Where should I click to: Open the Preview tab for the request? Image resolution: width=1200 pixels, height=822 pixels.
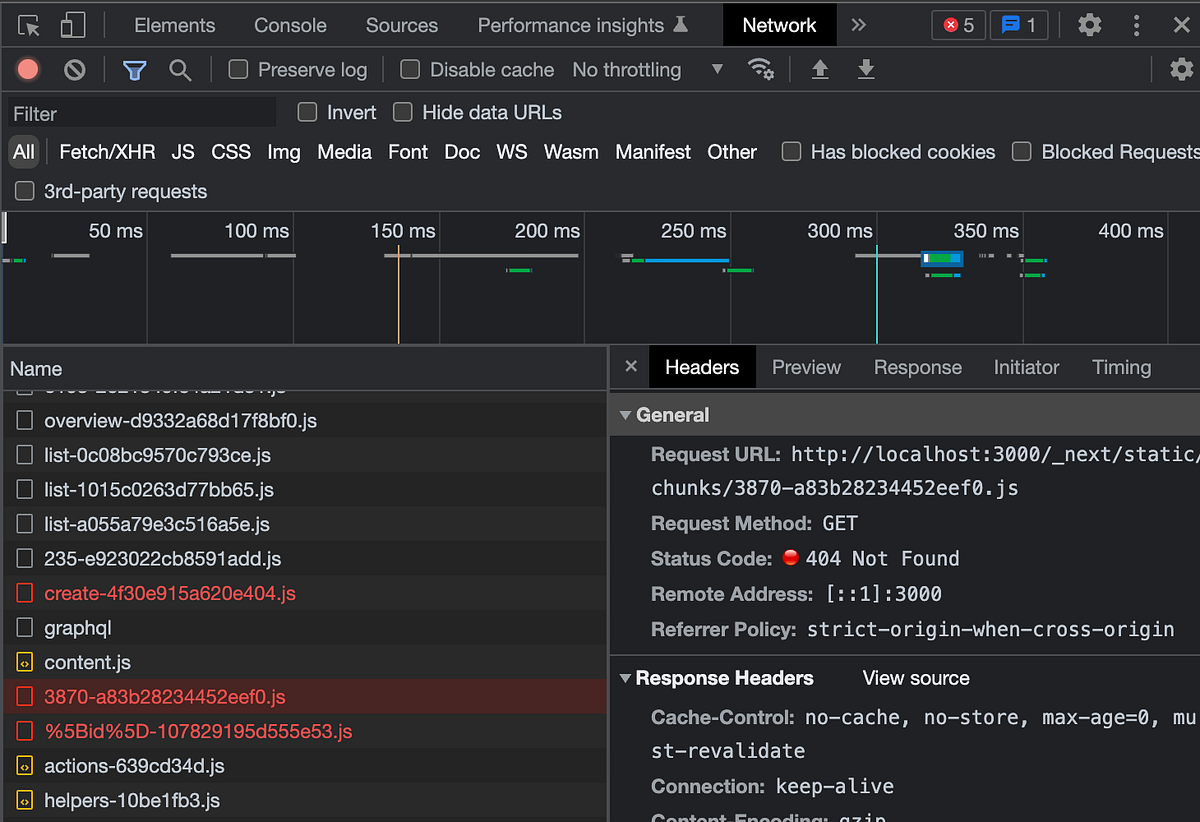(x=806, y=367)
